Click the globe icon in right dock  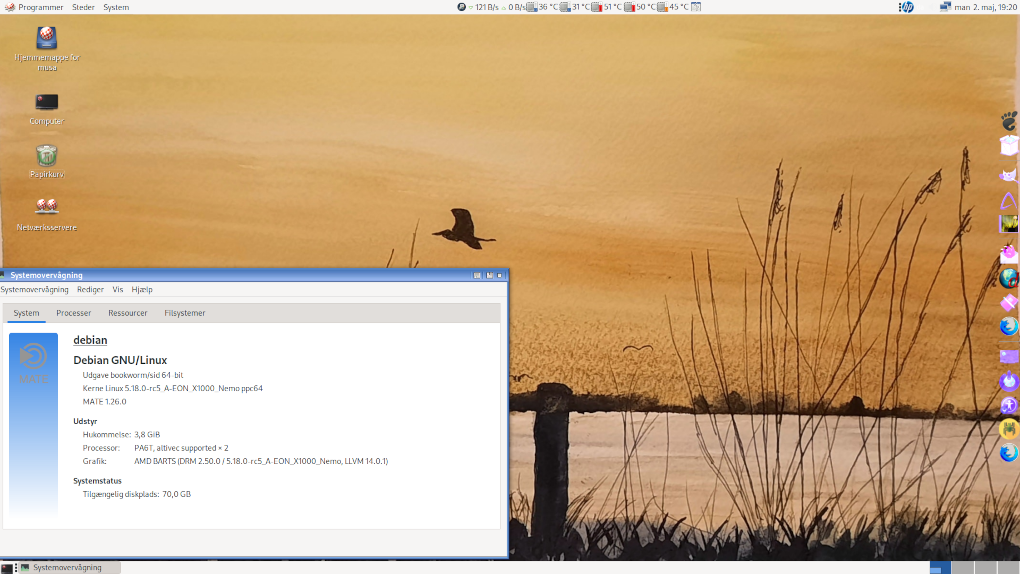(1009, 278)
